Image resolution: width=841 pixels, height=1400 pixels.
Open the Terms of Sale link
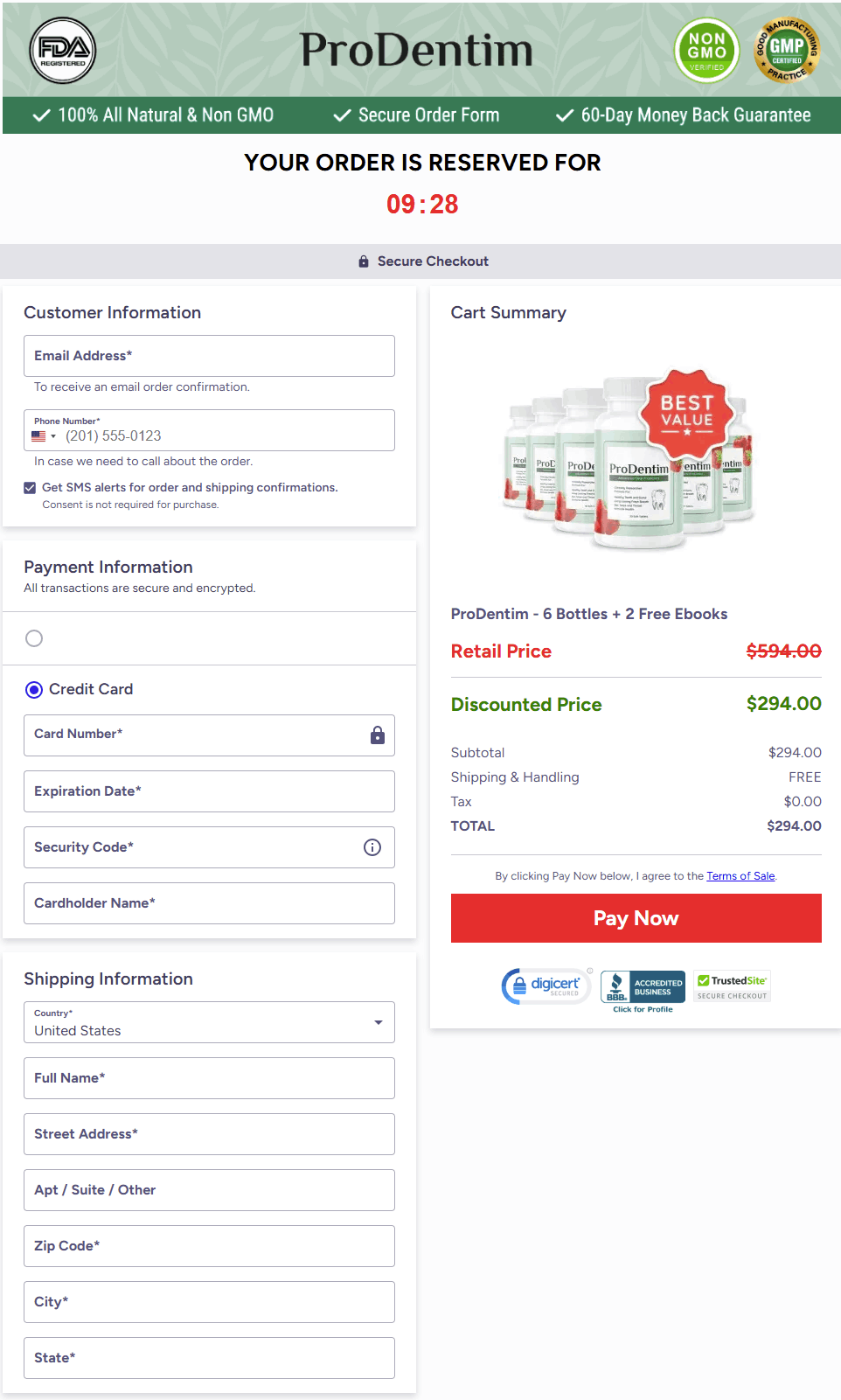pyautogui.click(x=740, y=876)
